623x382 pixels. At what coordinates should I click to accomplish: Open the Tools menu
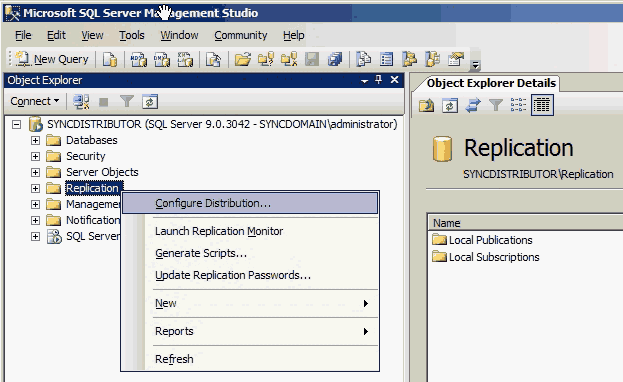(x=132, y=35)
